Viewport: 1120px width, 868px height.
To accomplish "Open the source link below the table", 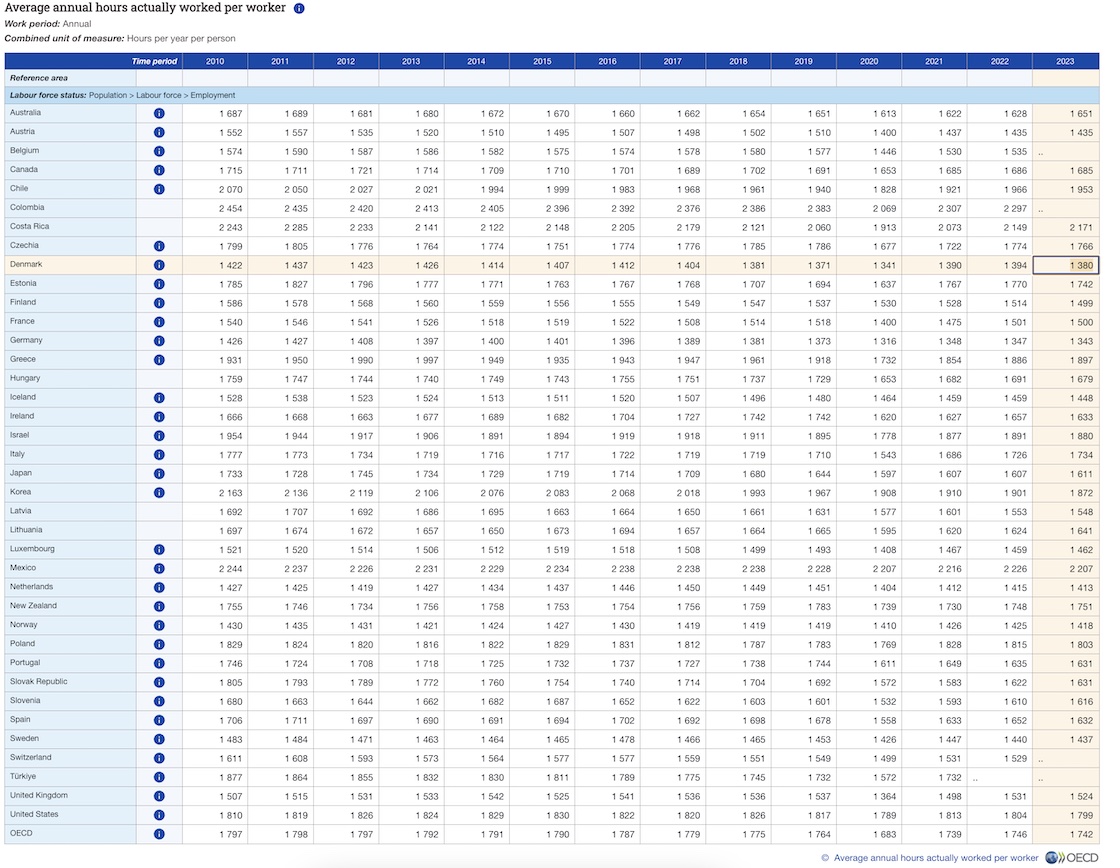I will coord(937,858).
